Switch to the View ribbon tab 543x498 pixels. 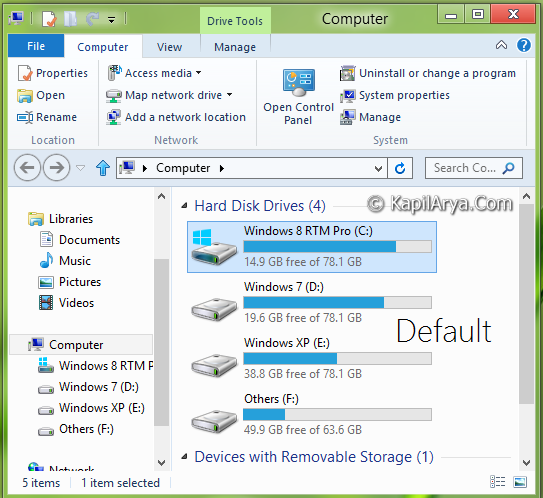pos(169,47)
